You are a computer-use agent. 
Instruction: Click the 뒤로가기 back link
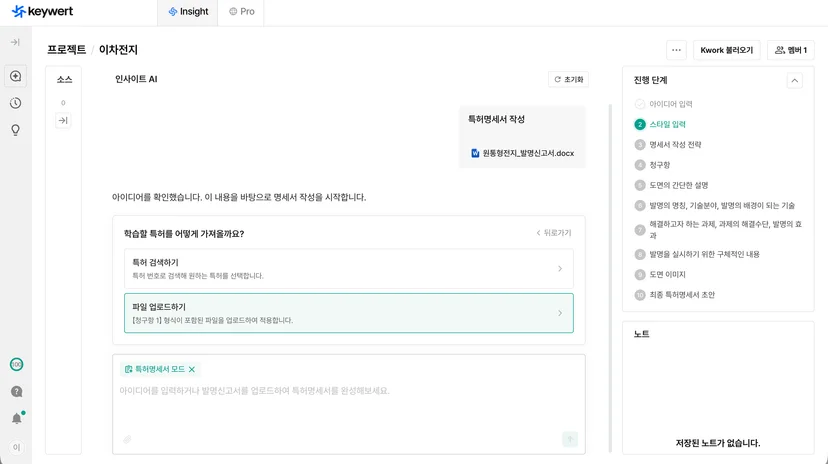pyautogui.click(x=553, y=233)
